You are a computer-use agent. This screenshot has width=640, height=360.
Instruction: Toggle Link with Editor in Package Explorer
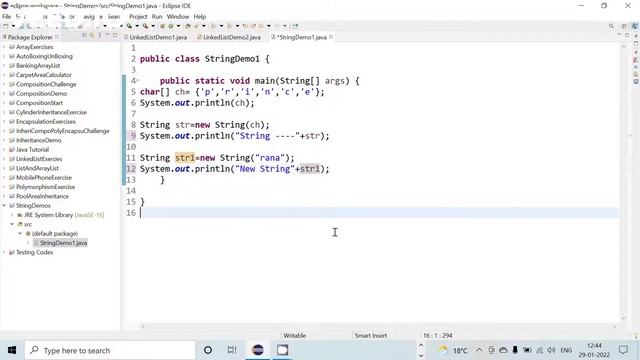92,36
